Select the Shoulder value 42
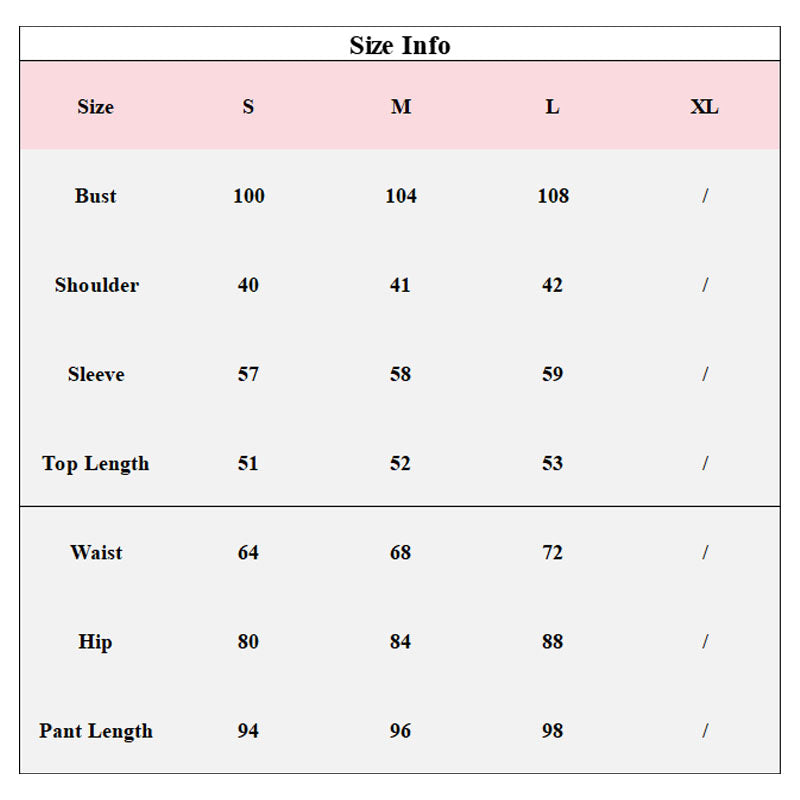This screenshot has height=800, width=800. click(x=552, y=285)
